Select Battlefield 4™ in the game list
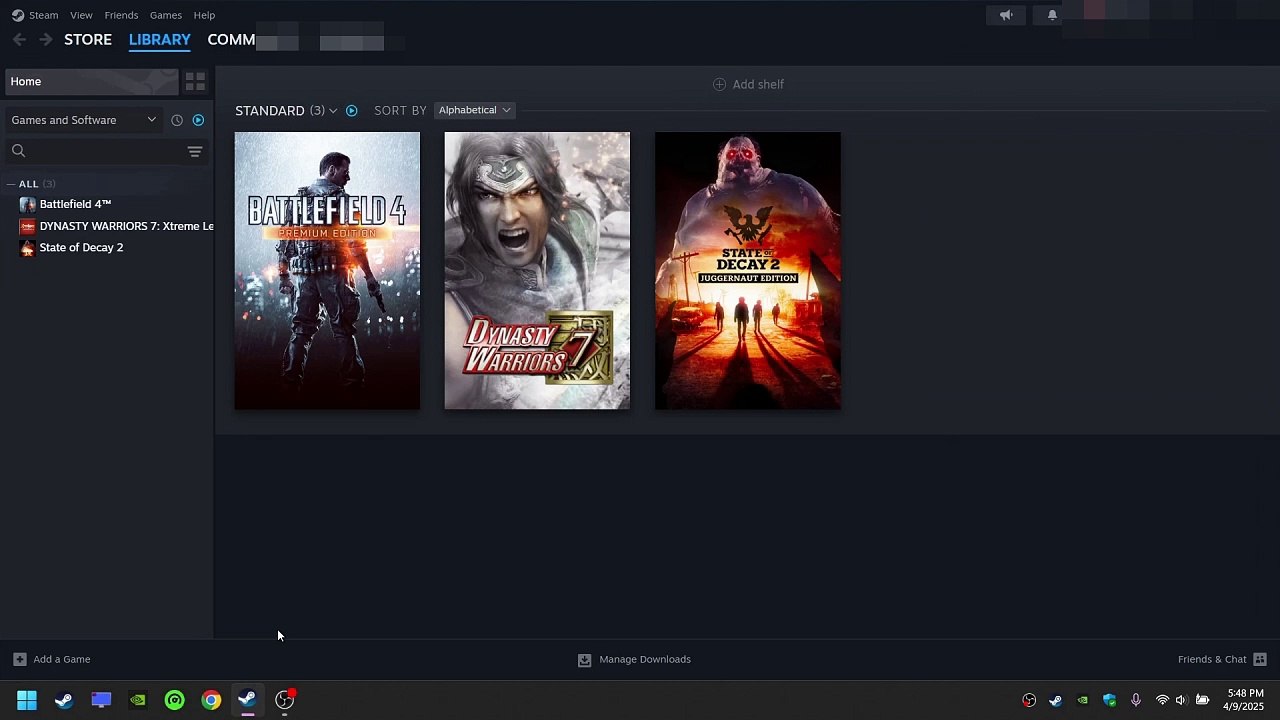Image resolution: width=1280 pixels, height=720 pixels. [x=75, y=204]
